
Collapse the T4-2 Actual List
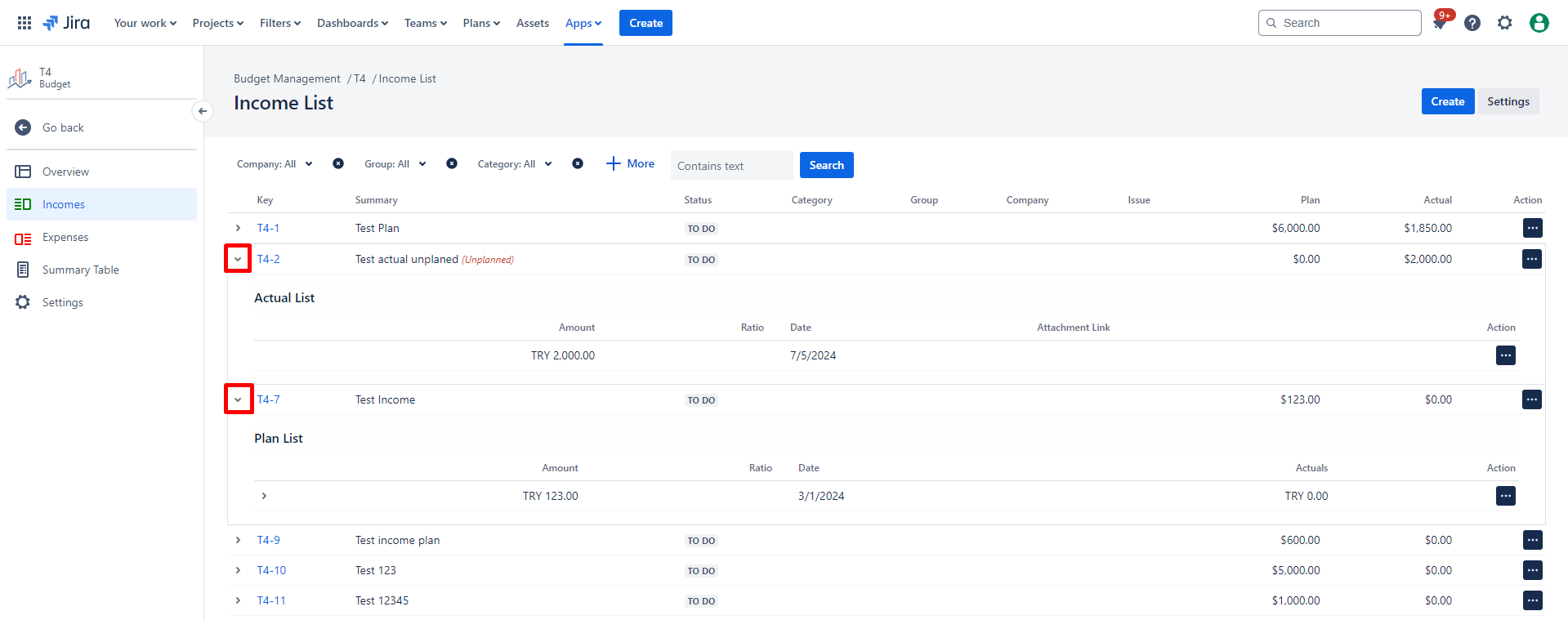238,259
